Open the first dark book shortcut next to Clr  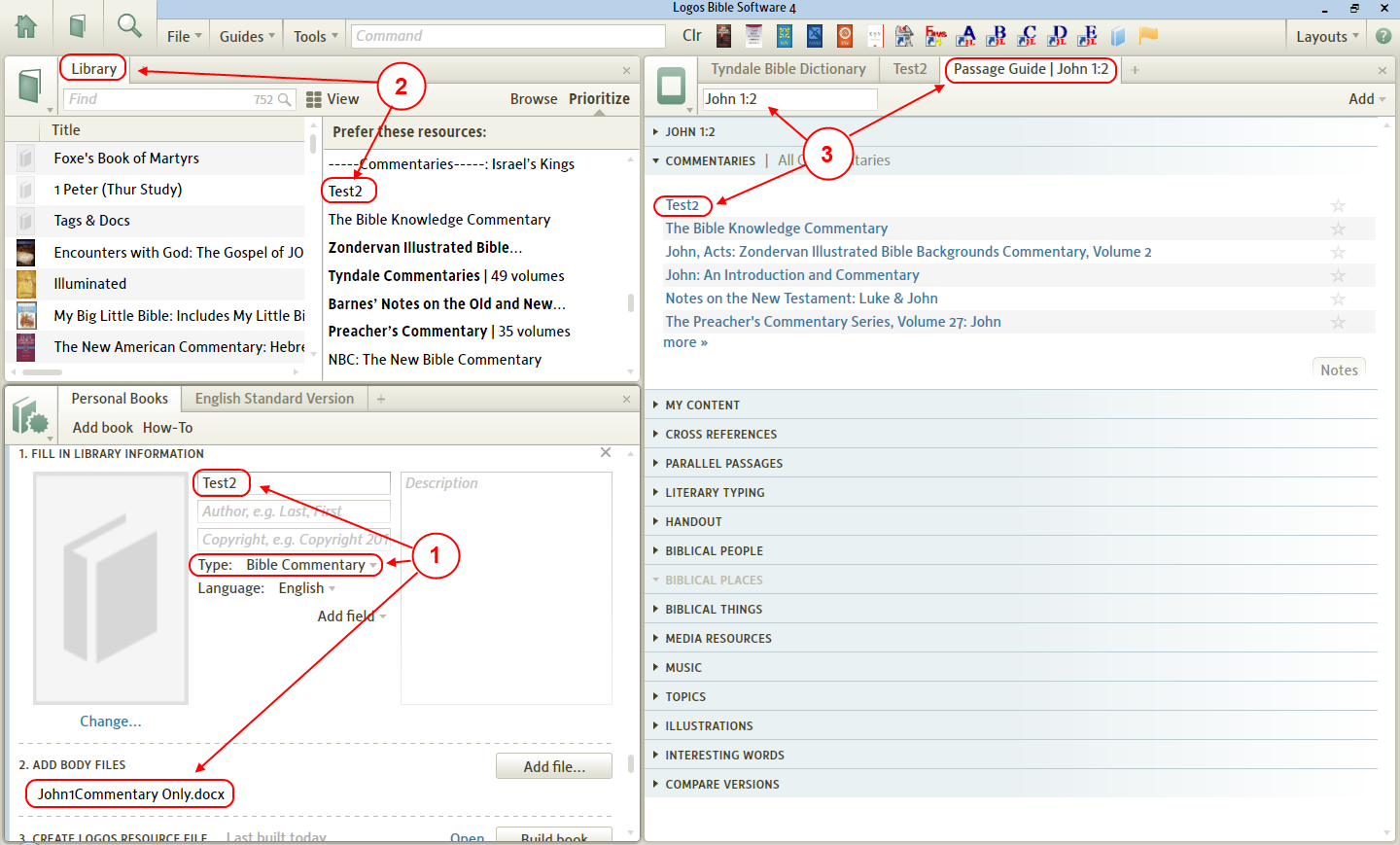(x=723, y=36)
